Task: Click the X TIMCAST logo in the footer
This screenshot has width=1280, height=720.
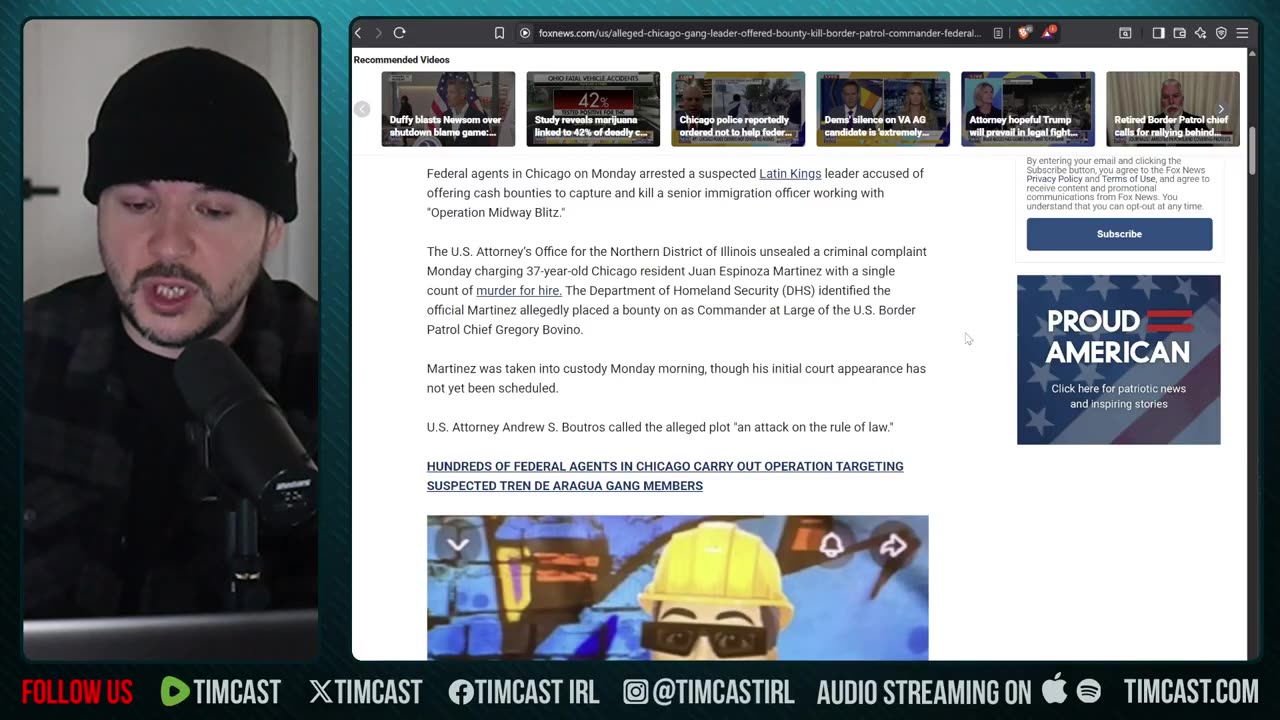Action: (x=365, y=692)
